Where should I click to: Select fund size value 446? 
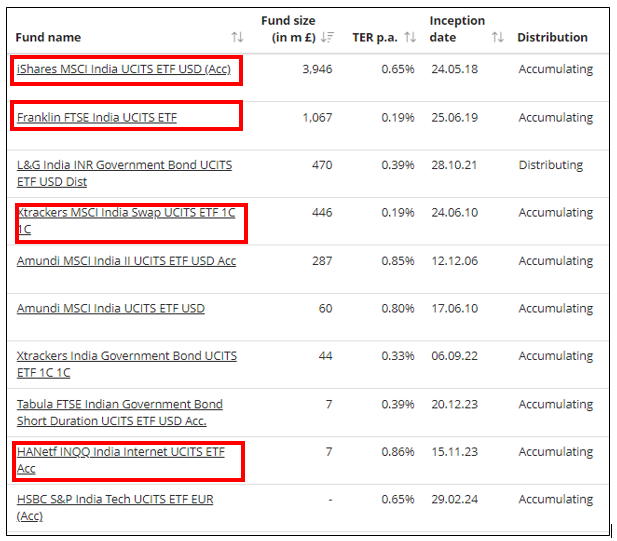(322, 213)
